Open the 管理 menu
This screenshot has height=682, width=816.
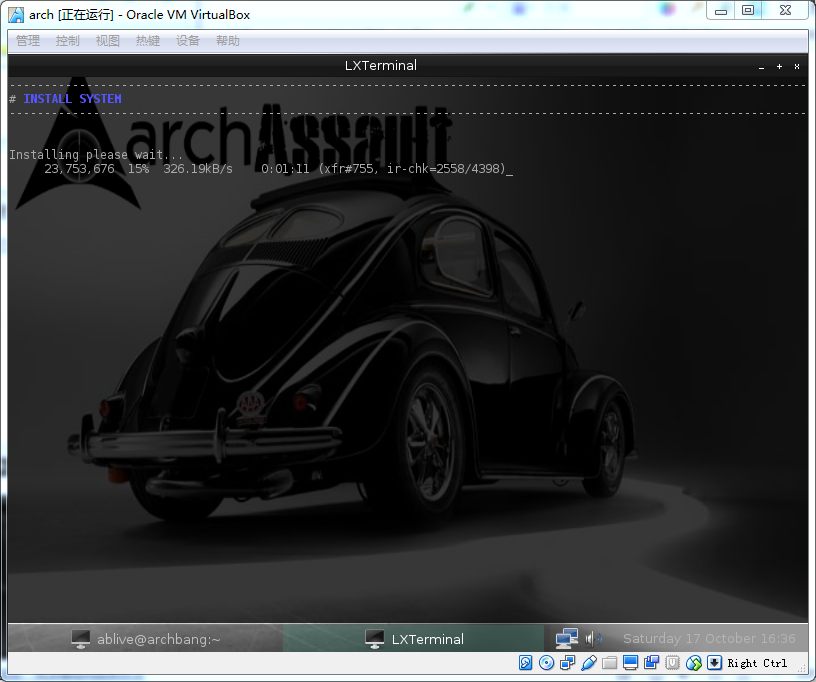point(28,41)
